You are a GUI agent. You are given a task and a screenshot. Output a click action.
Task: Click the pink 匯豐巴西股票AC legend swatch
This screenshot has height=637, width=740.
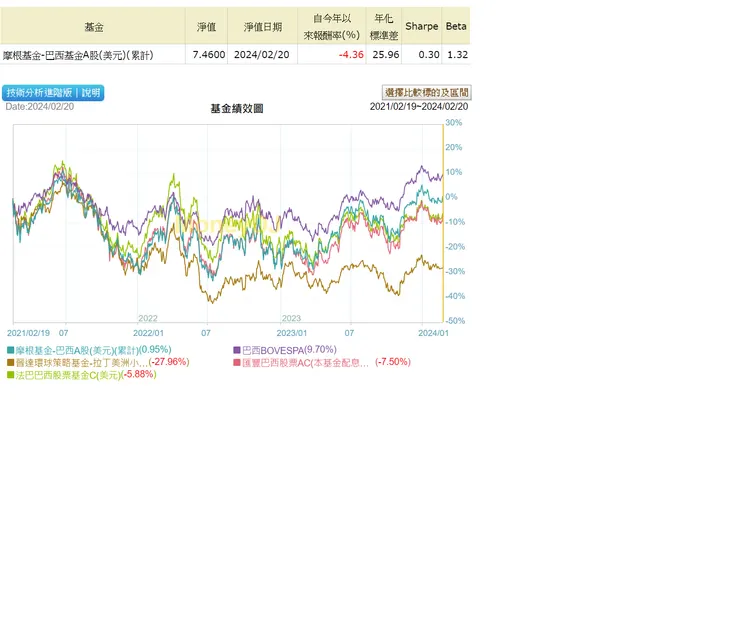pos(237,362)
